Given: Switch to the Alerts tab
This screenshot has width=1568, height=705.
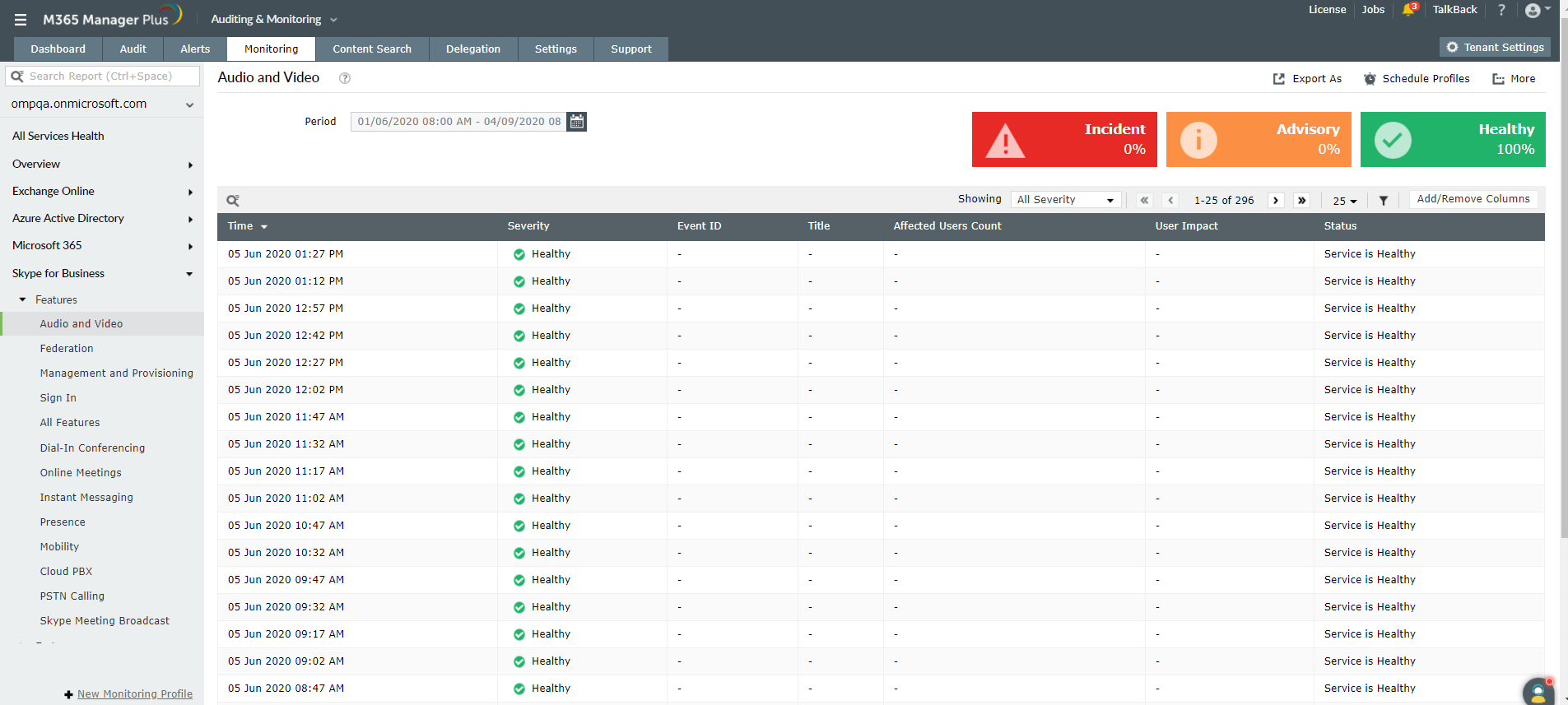Looking at the screenshot, I should [195, 49].
